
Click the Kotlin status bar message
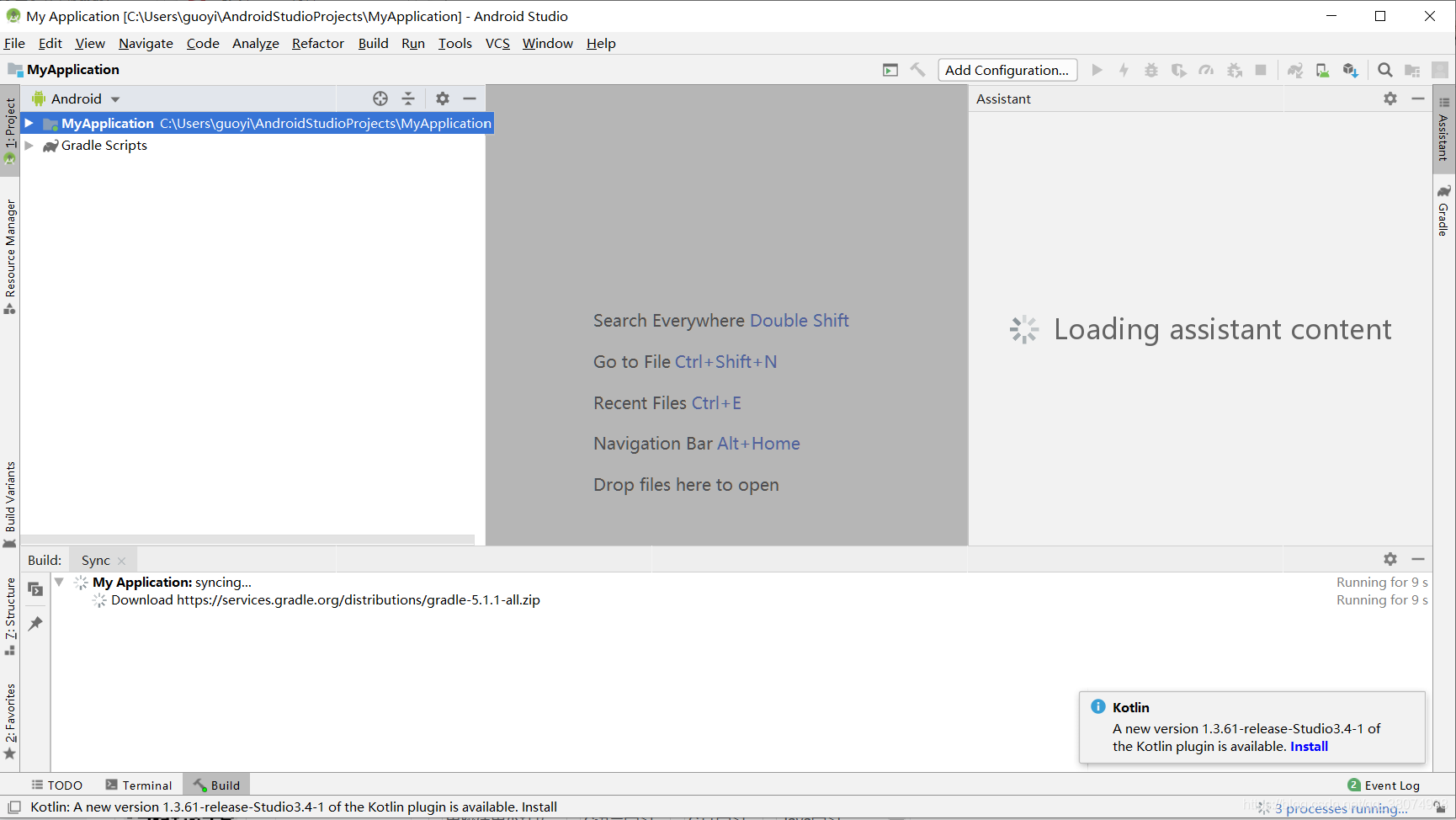tap(294, 807)
